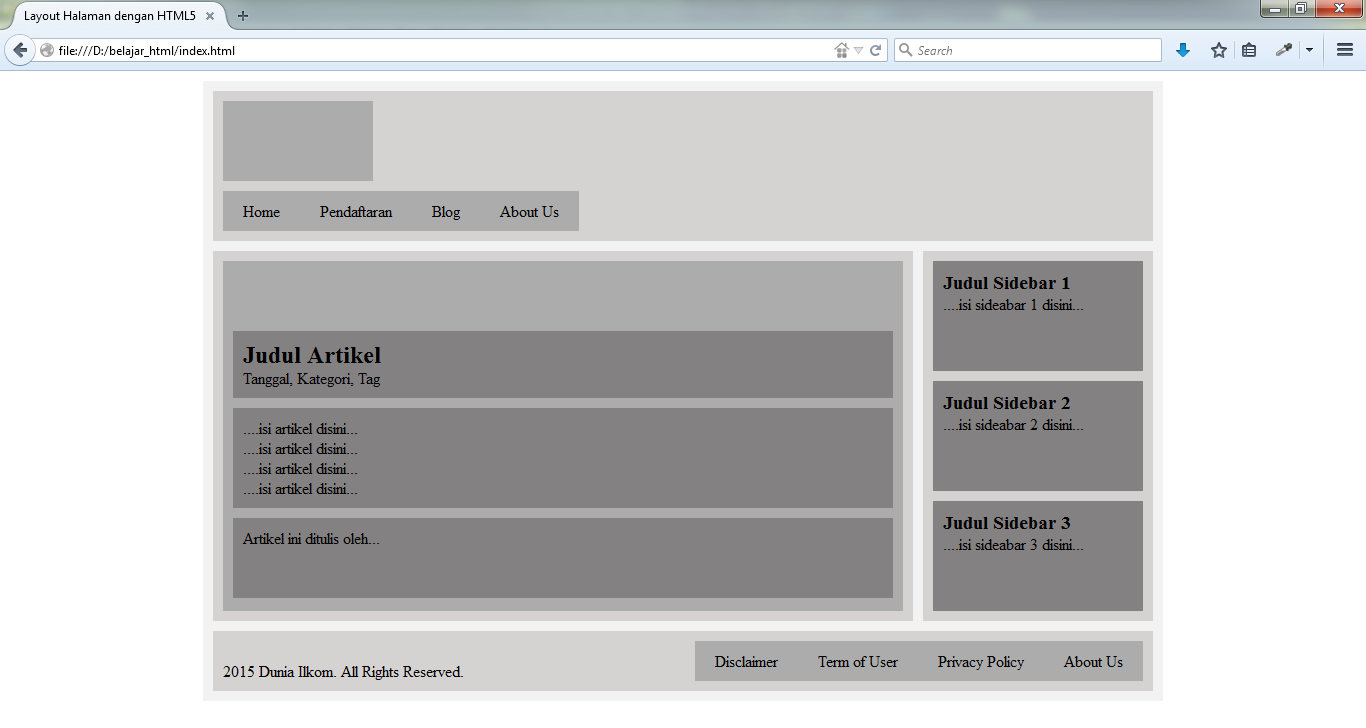The width and height of the screenshot is (1366, 728).
Task: Click the Home navigation link
Action: [x=261, y=212]
